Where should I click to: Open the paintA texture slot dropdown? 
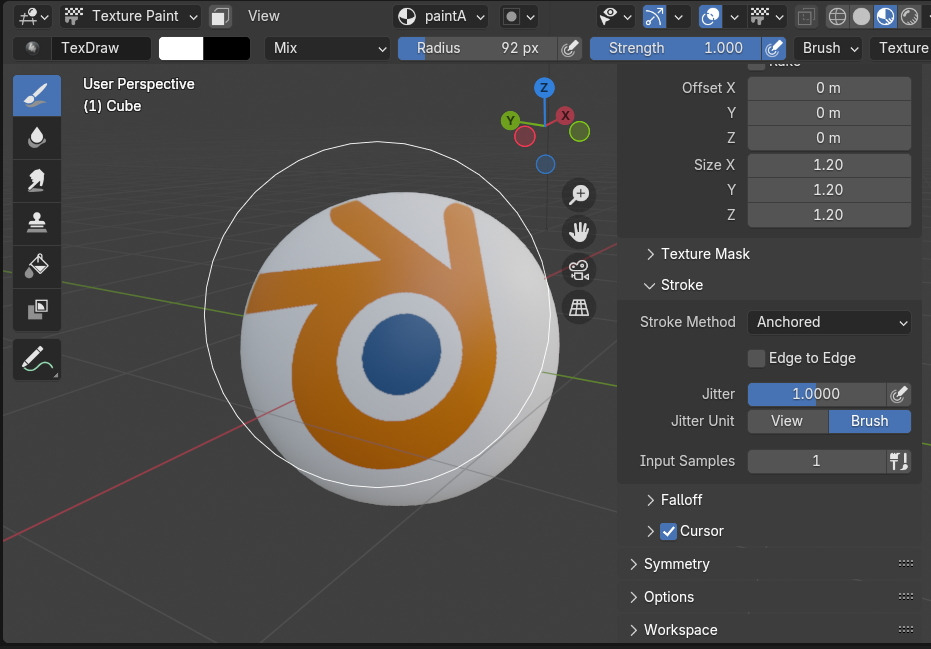(x=441, y=17)
